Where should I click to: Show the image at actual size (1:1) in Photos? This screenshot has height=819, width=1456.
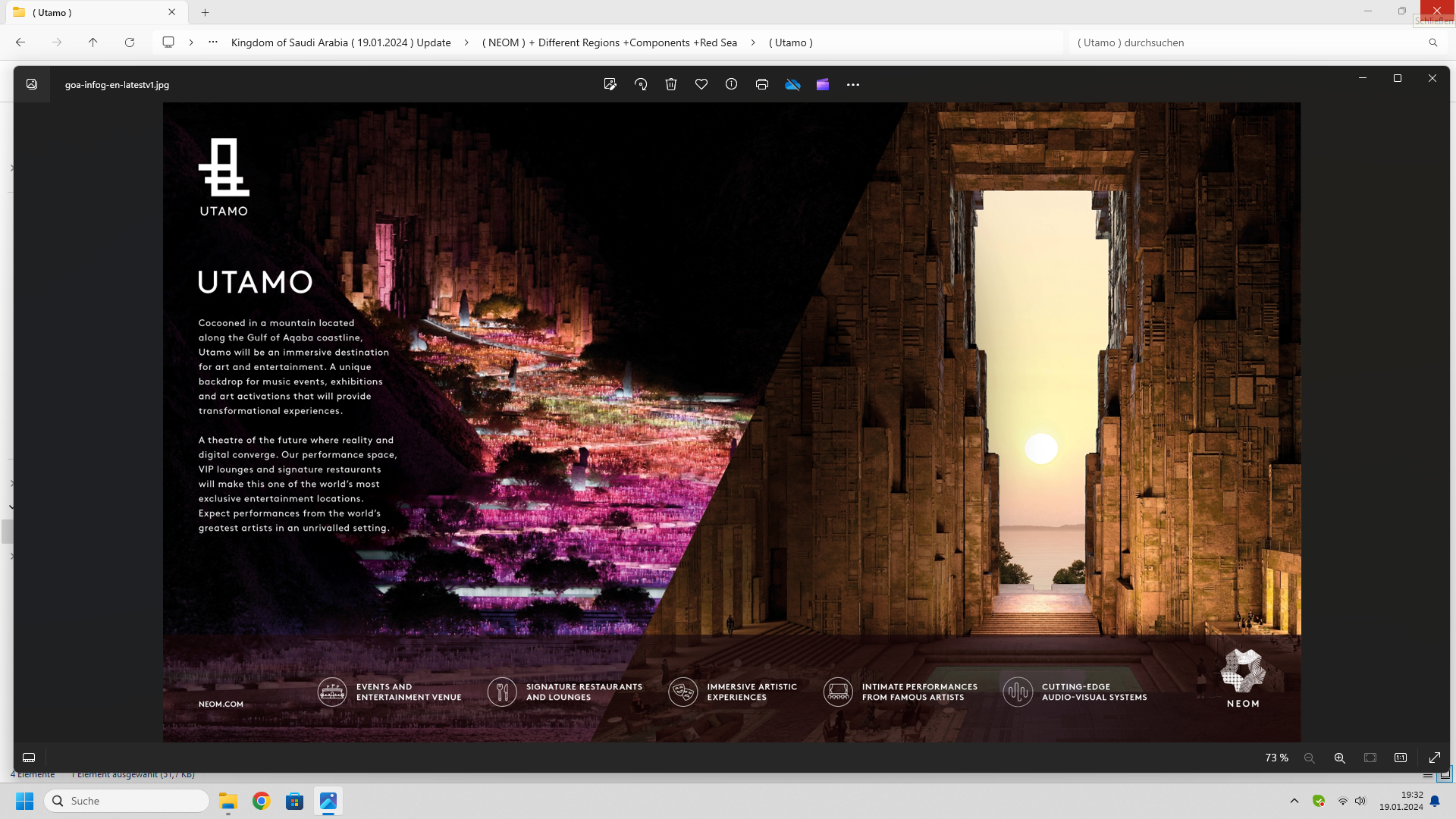click(x=1401, y=758)
